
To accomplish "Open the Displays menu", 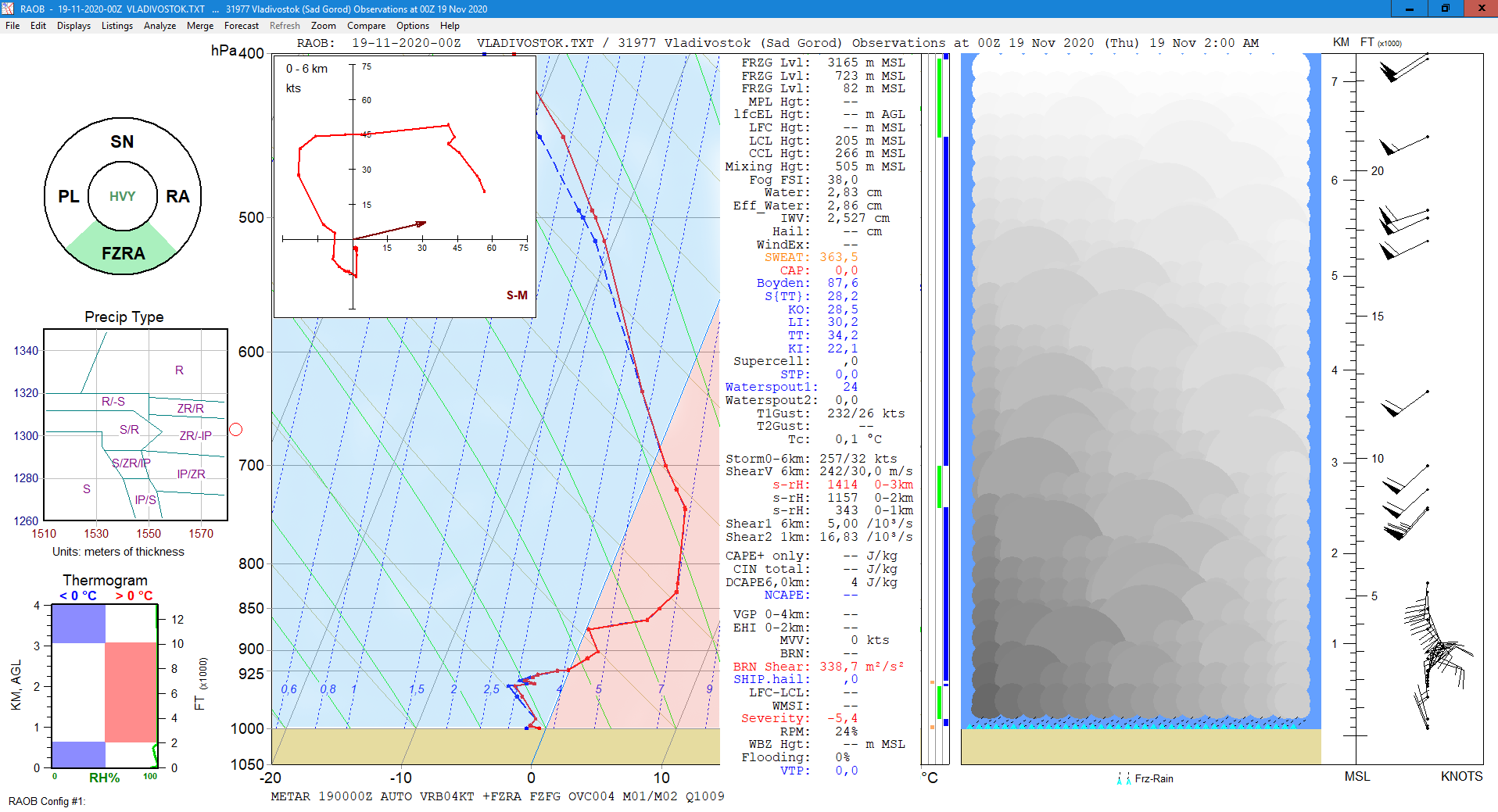I will point(73,26).
